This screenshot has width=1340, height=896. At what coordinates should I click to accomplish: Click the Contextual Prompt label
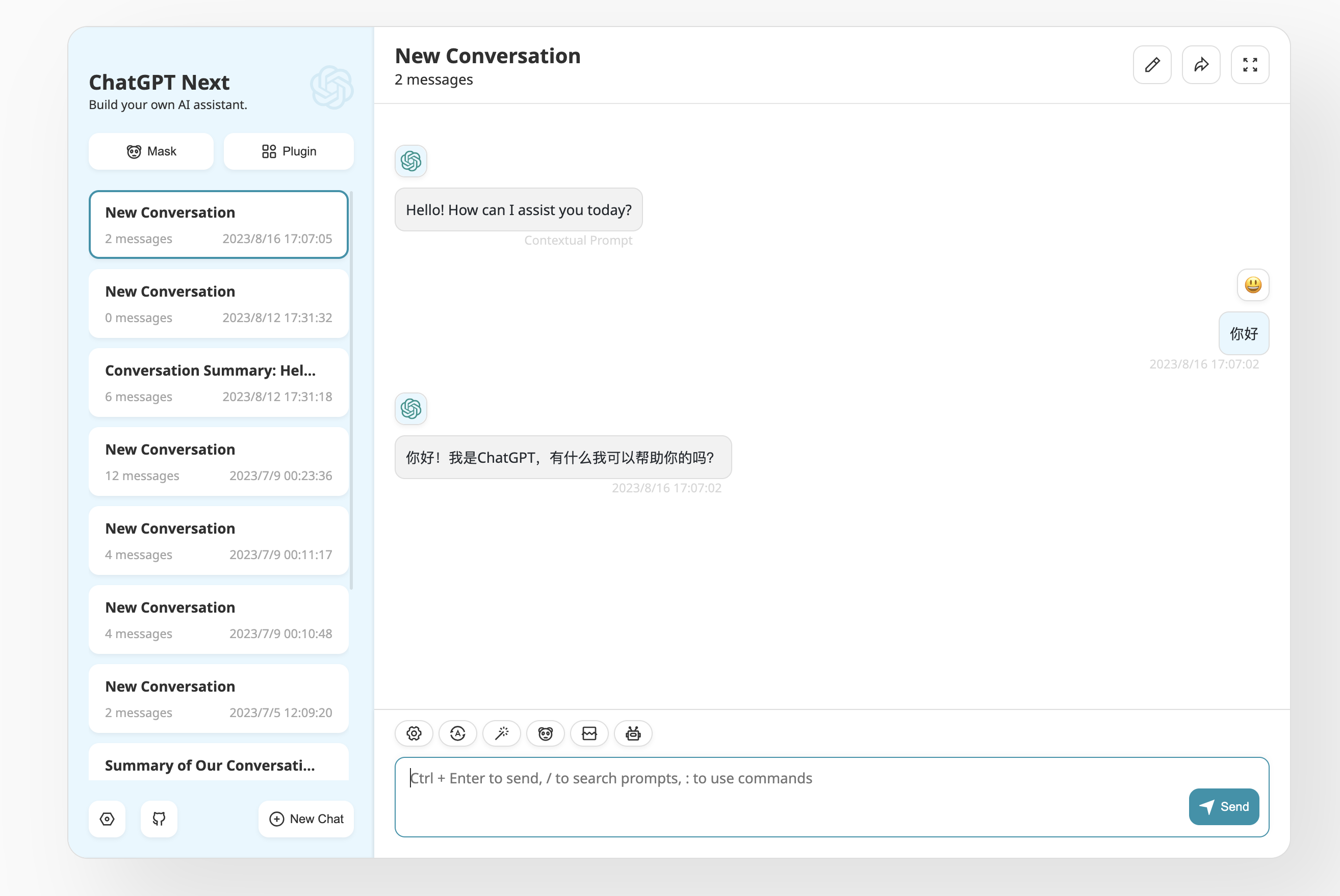click(x=578, y=241)
